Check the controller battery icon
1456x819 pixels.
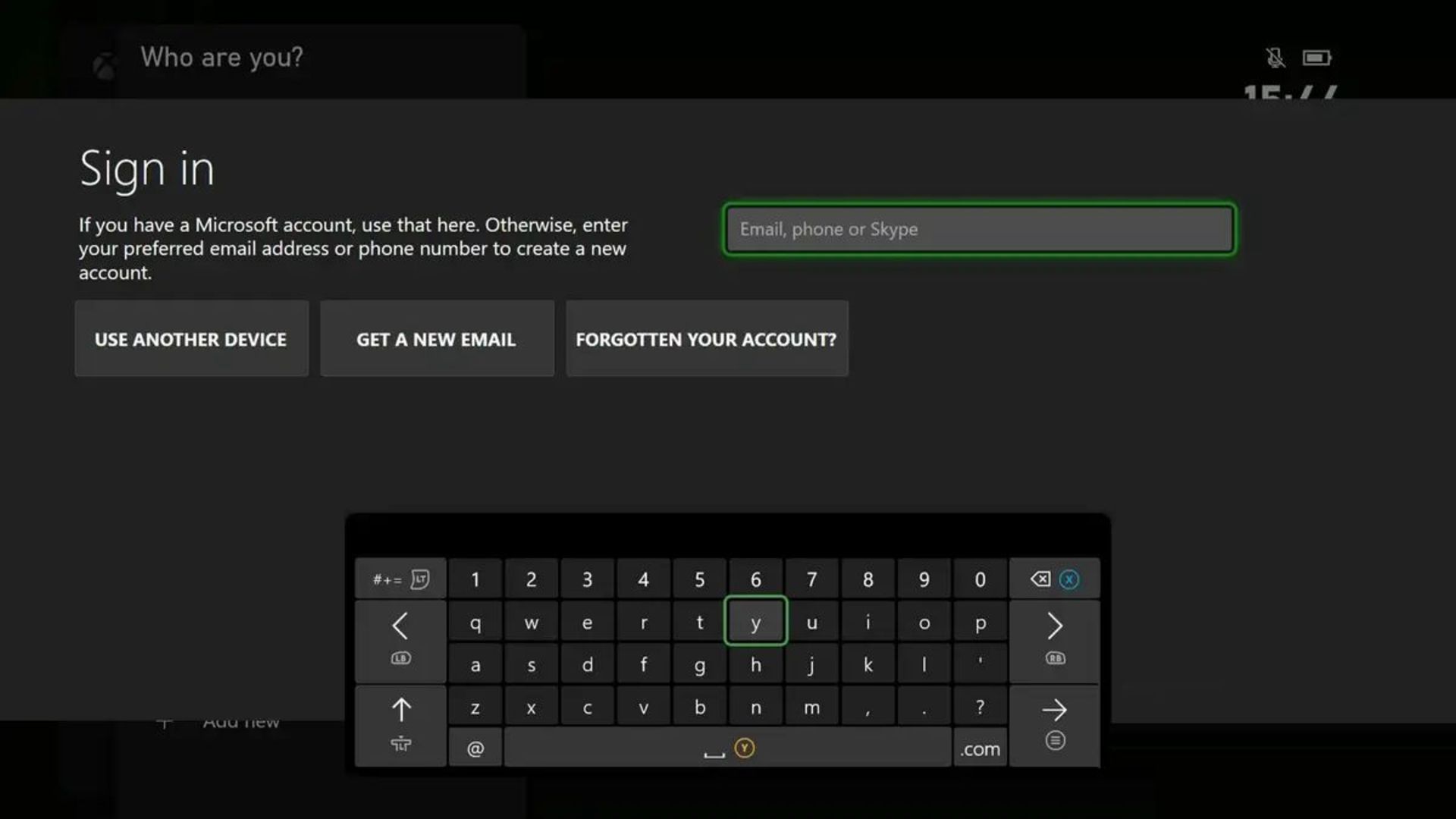coord(1317,58)
